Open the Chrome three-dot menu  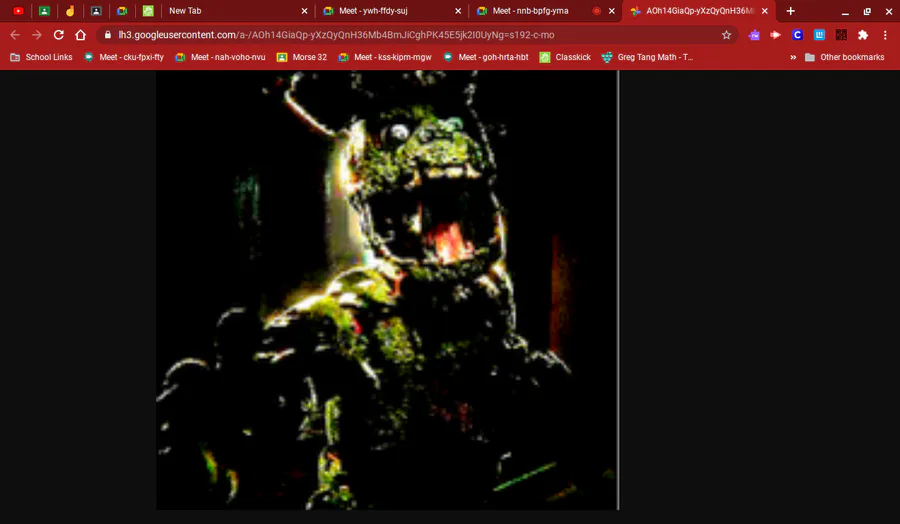click(885, 35)
